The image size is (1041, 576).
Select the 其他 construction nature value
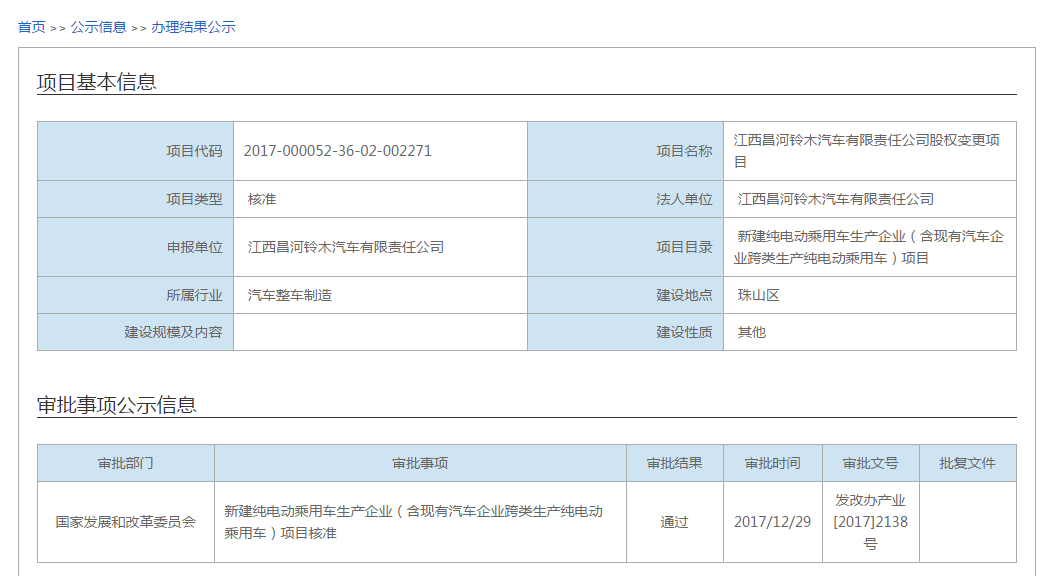[x=752, y=332]
